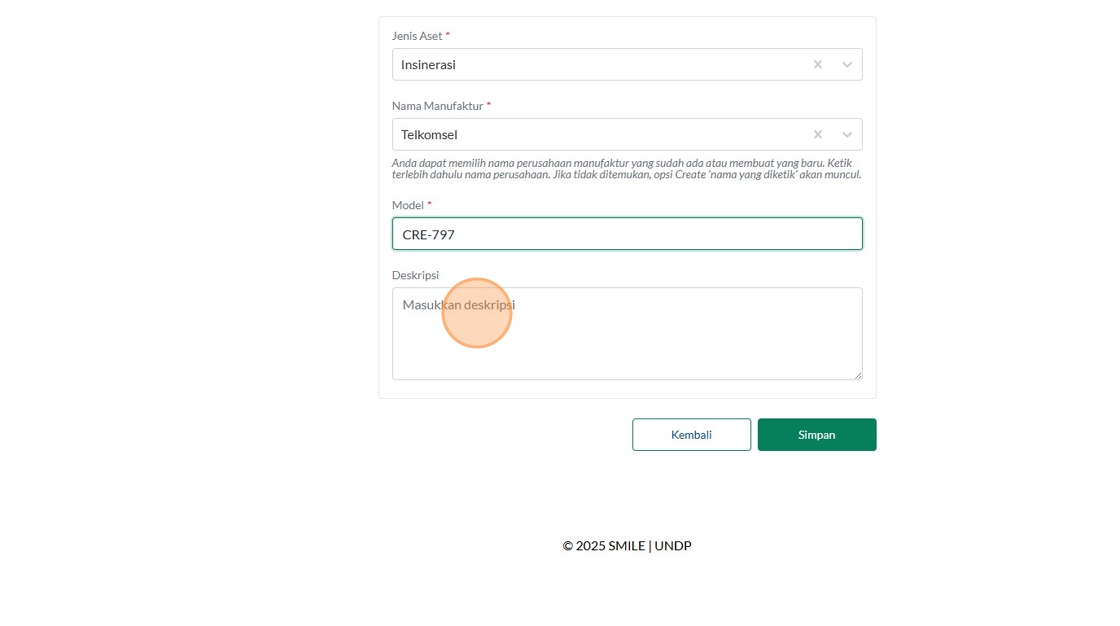Open the Nama Manufaktur dropdown arrow
The image size is (1120, 626).
pos(847,134)
